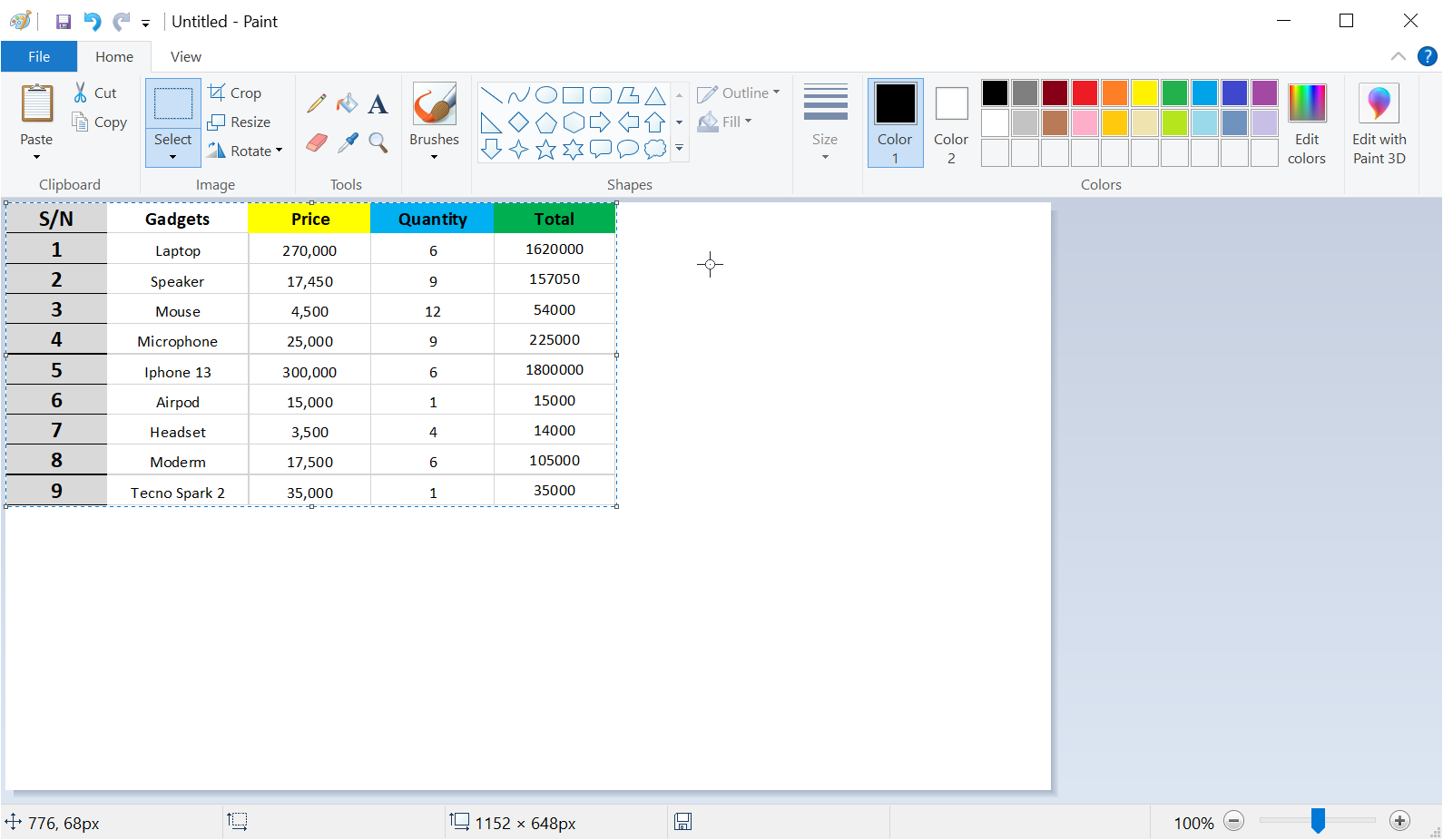
Task: Activate the Text tool
Action: tap(378, 104)
